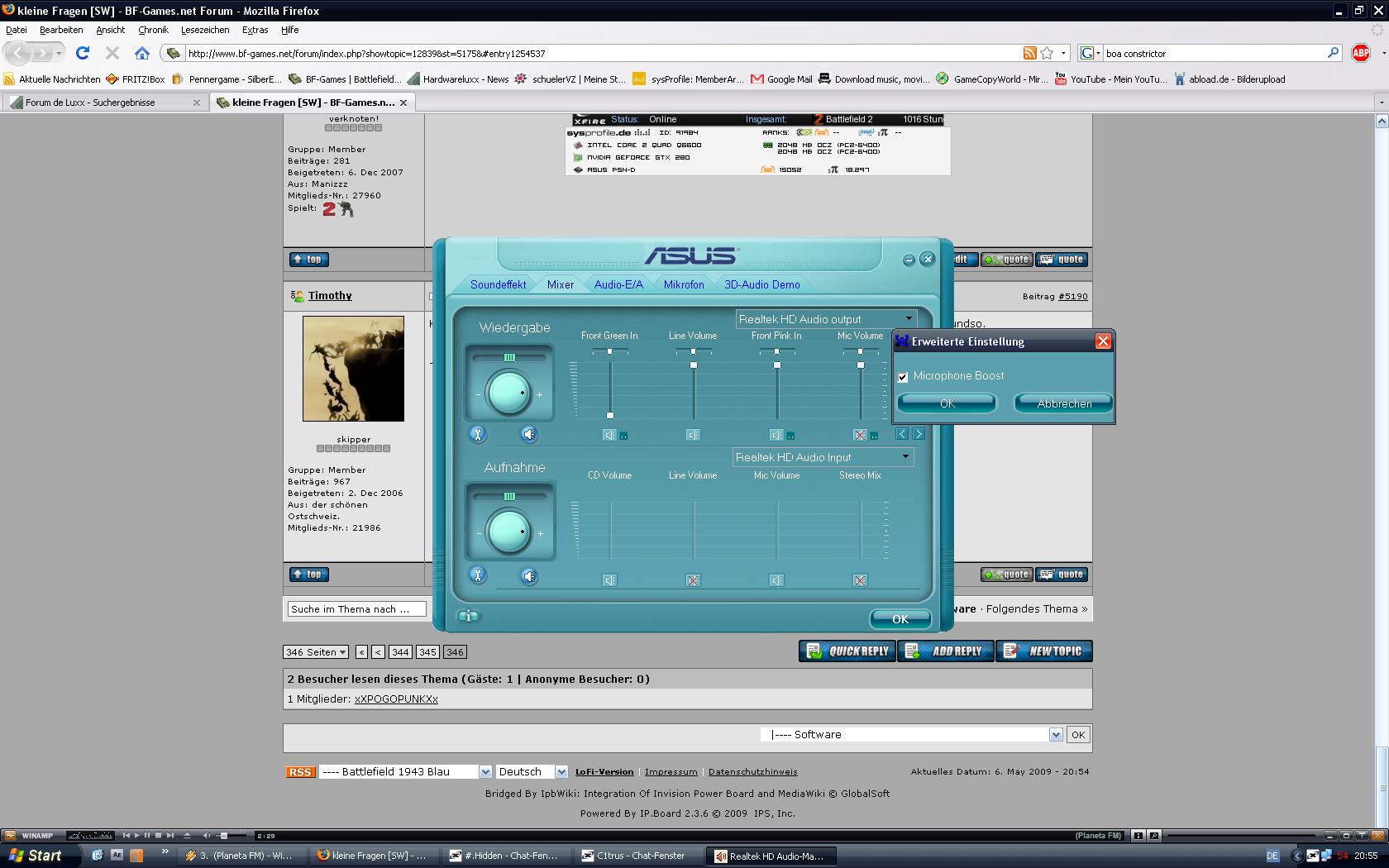Screen dimensions: 1389x868
Task: Click Abbrechen in advanced settings dialog
Action: click(x=1064, y=403)
